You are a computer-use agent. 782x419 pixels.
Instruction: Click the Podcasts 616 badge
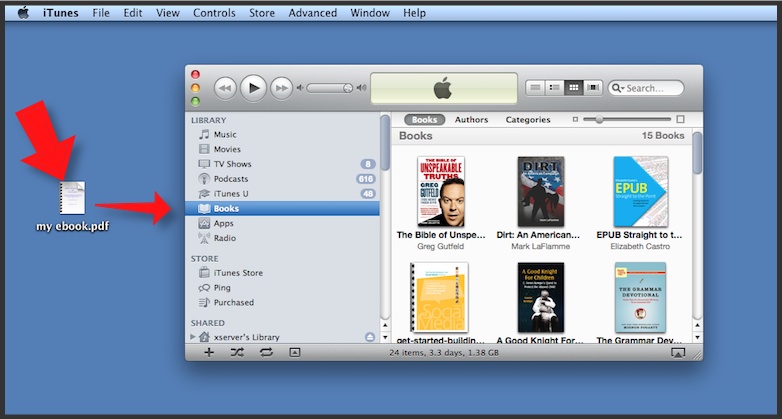[x=366, y=179]
